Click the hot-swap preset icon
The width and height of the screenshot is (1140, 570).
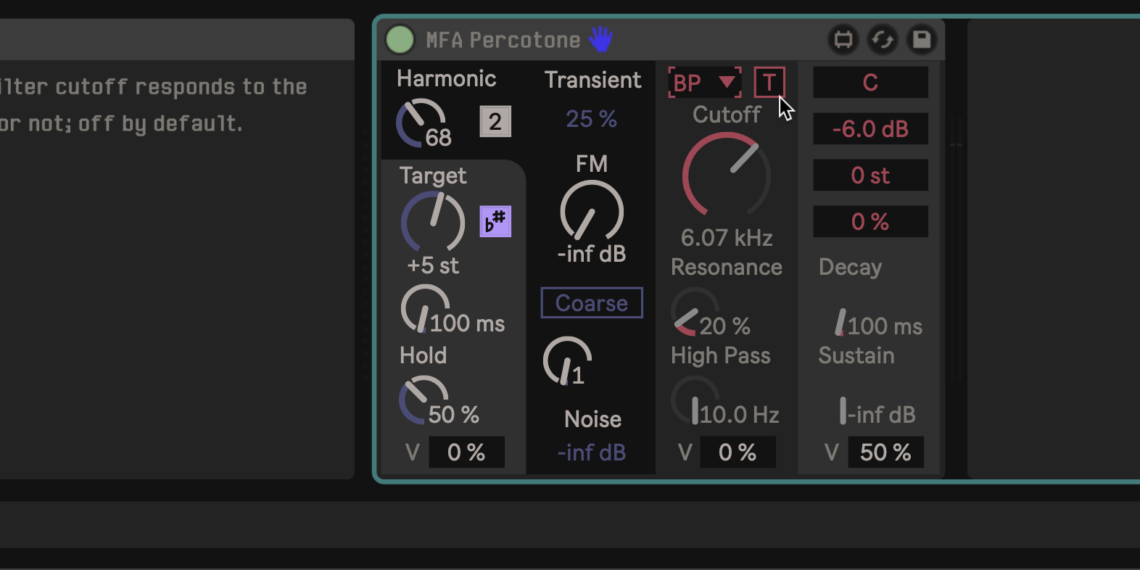[882, 40]
